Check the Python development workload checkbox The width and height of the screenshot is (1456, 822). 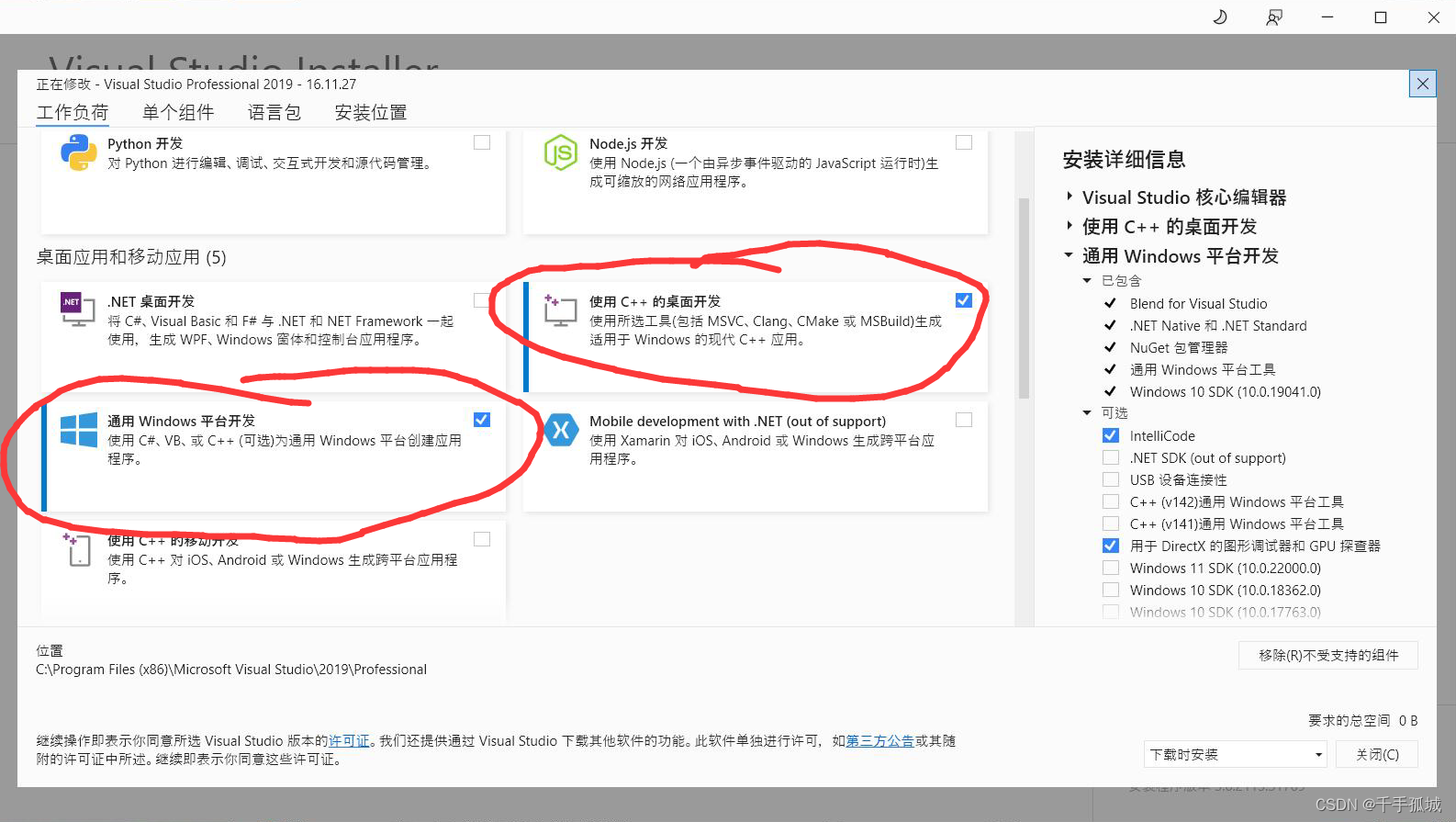click(x=482, y=142)
